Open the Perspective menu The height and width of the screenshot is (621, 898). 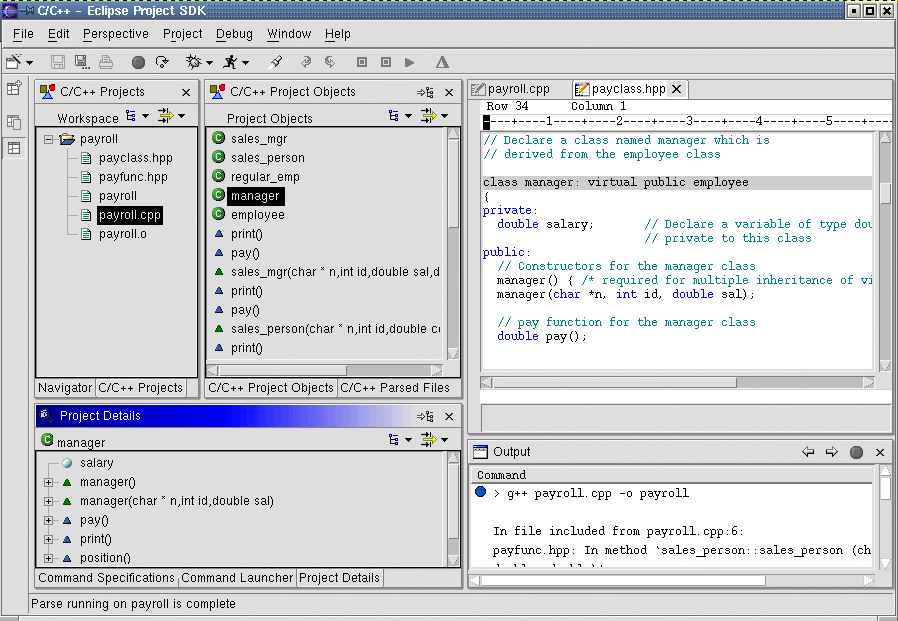116,34
